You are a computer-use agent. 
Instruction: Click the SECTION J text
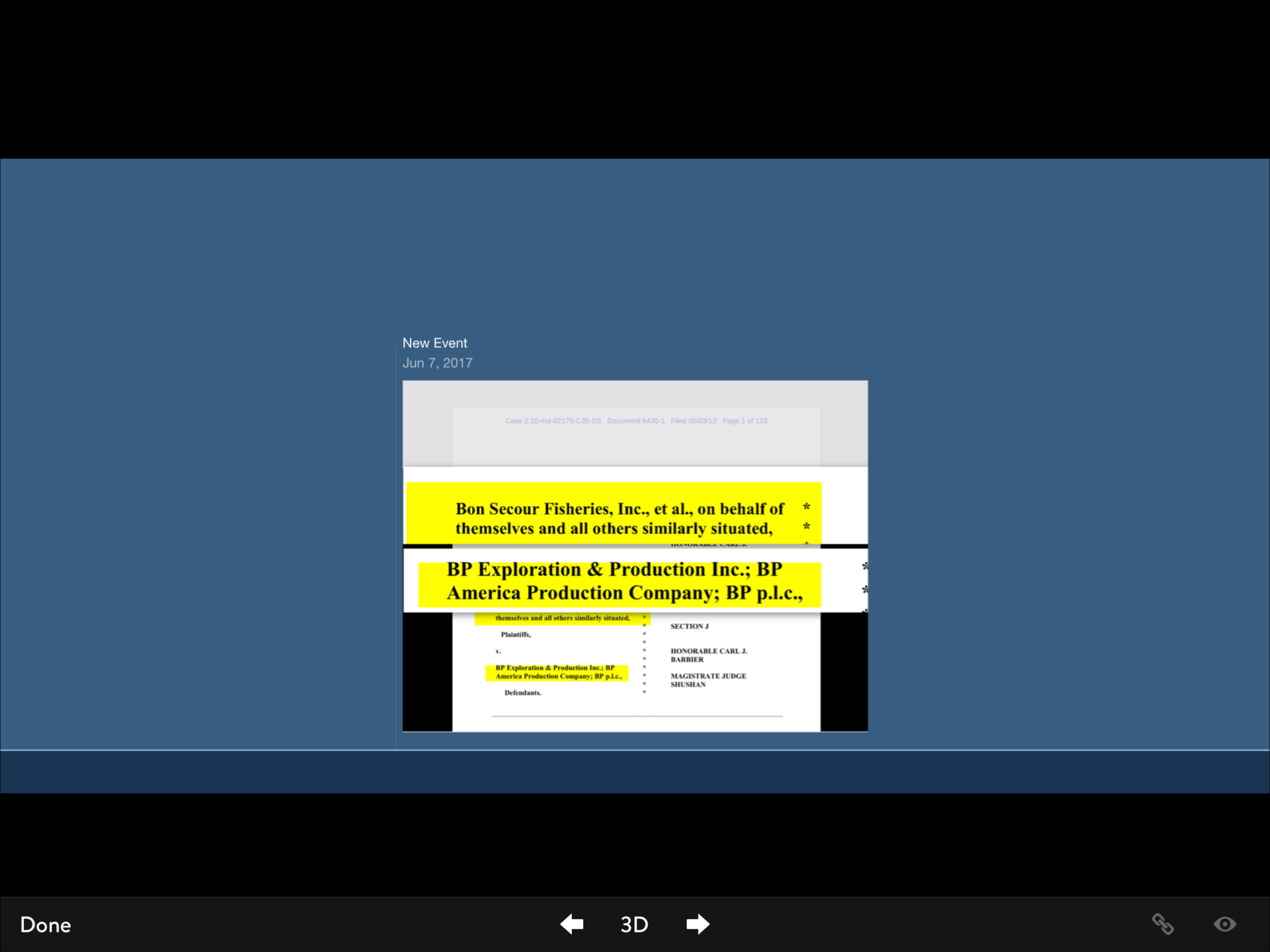point(689,626)
